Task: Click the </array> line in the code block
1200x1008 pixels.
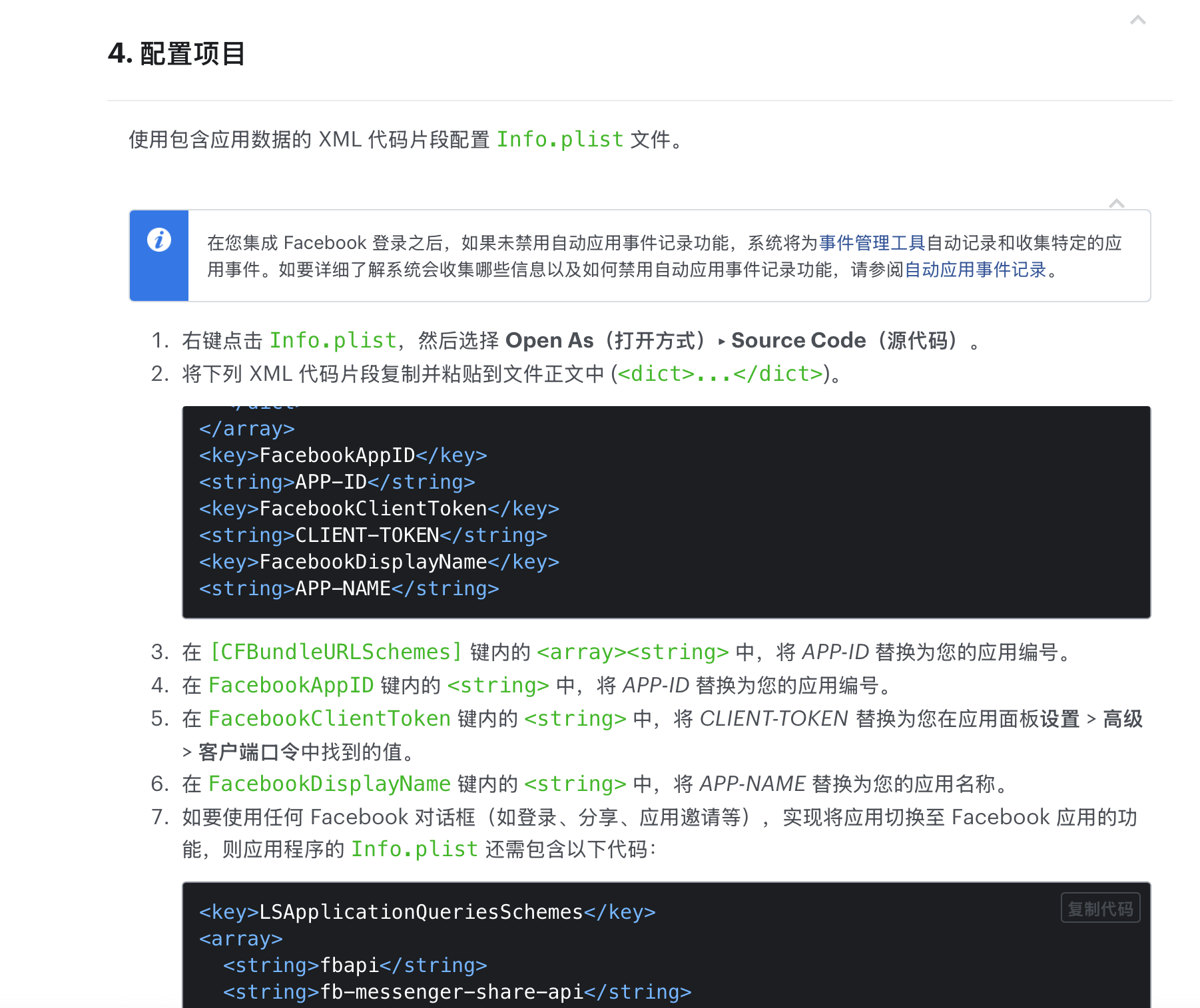Action: tap(246, 429)
